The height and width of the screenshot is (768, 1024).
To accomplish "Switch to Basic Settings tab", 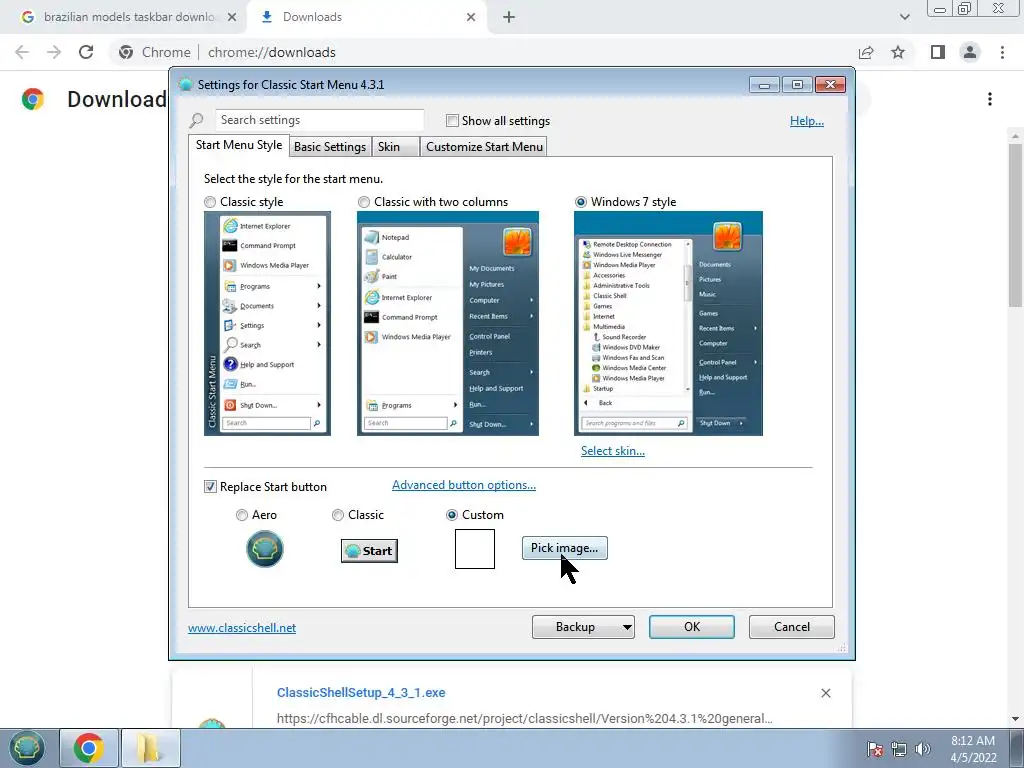I will coord(330,147).
